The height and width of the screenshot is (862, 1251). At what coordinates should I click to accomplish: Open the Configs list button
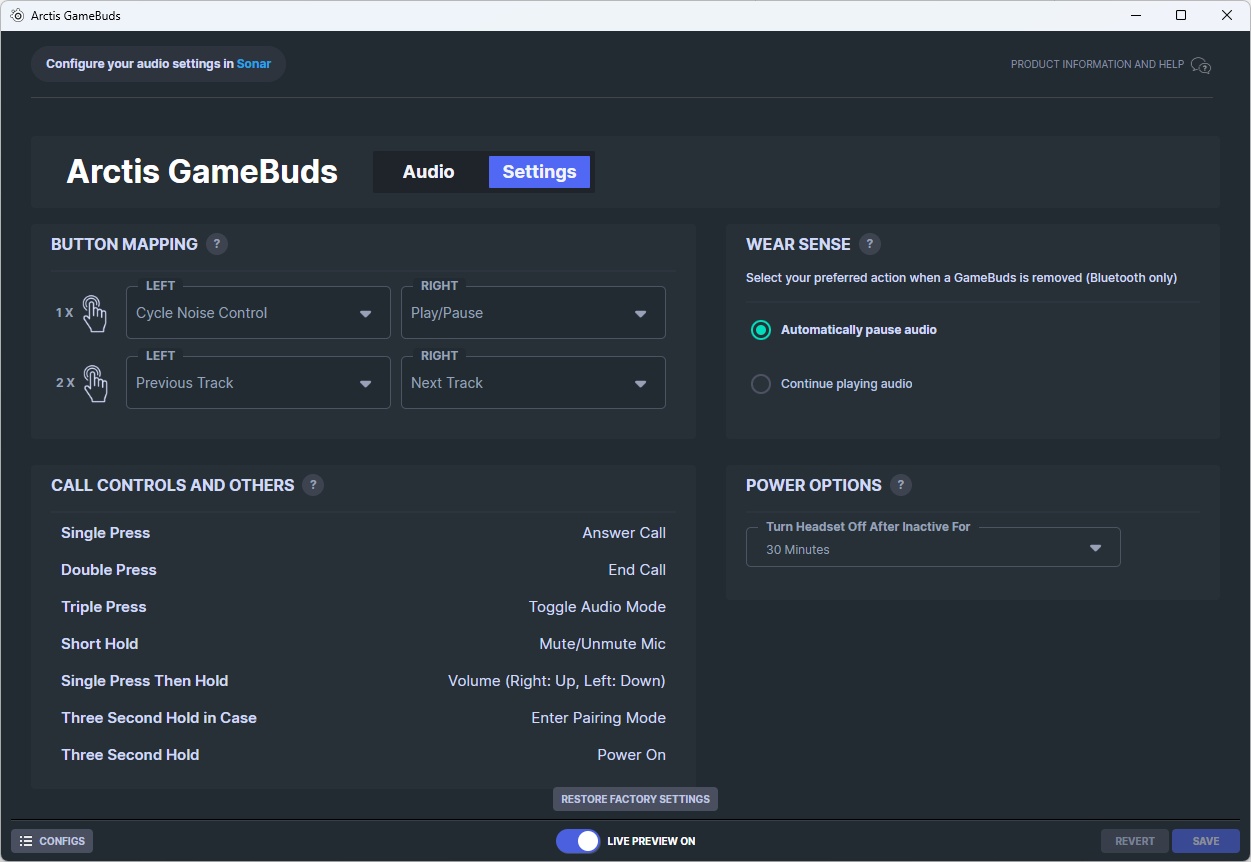point(52,841)
